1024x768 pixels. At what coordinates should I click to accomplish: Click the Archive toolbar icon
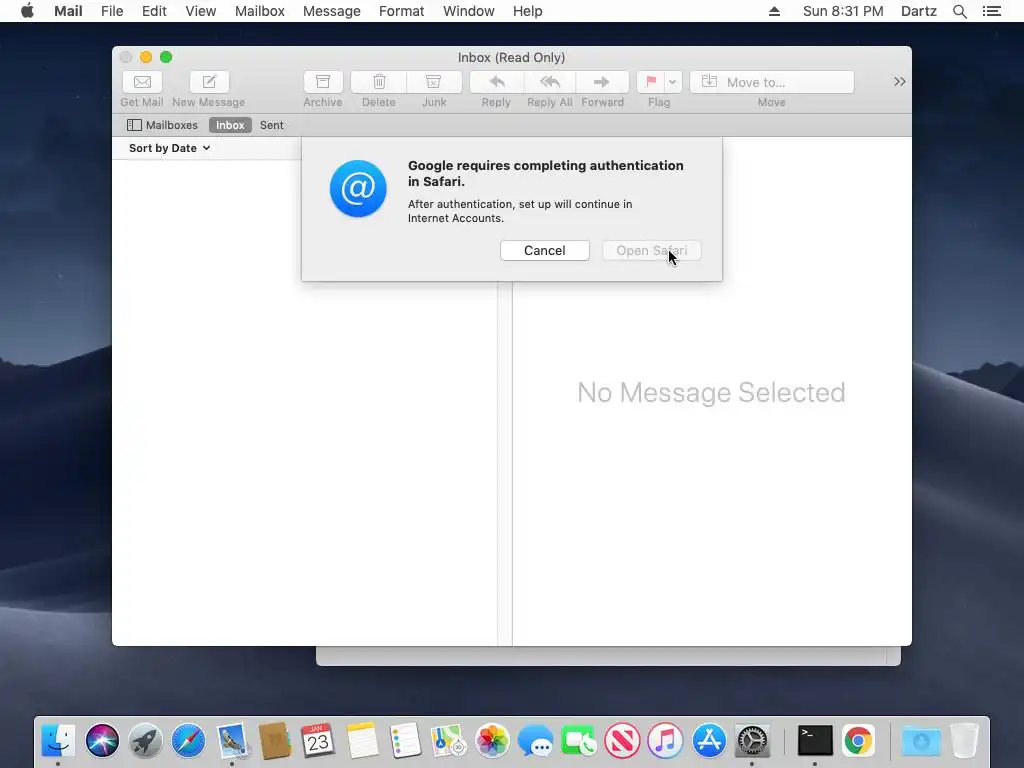[x=323, y=82]
